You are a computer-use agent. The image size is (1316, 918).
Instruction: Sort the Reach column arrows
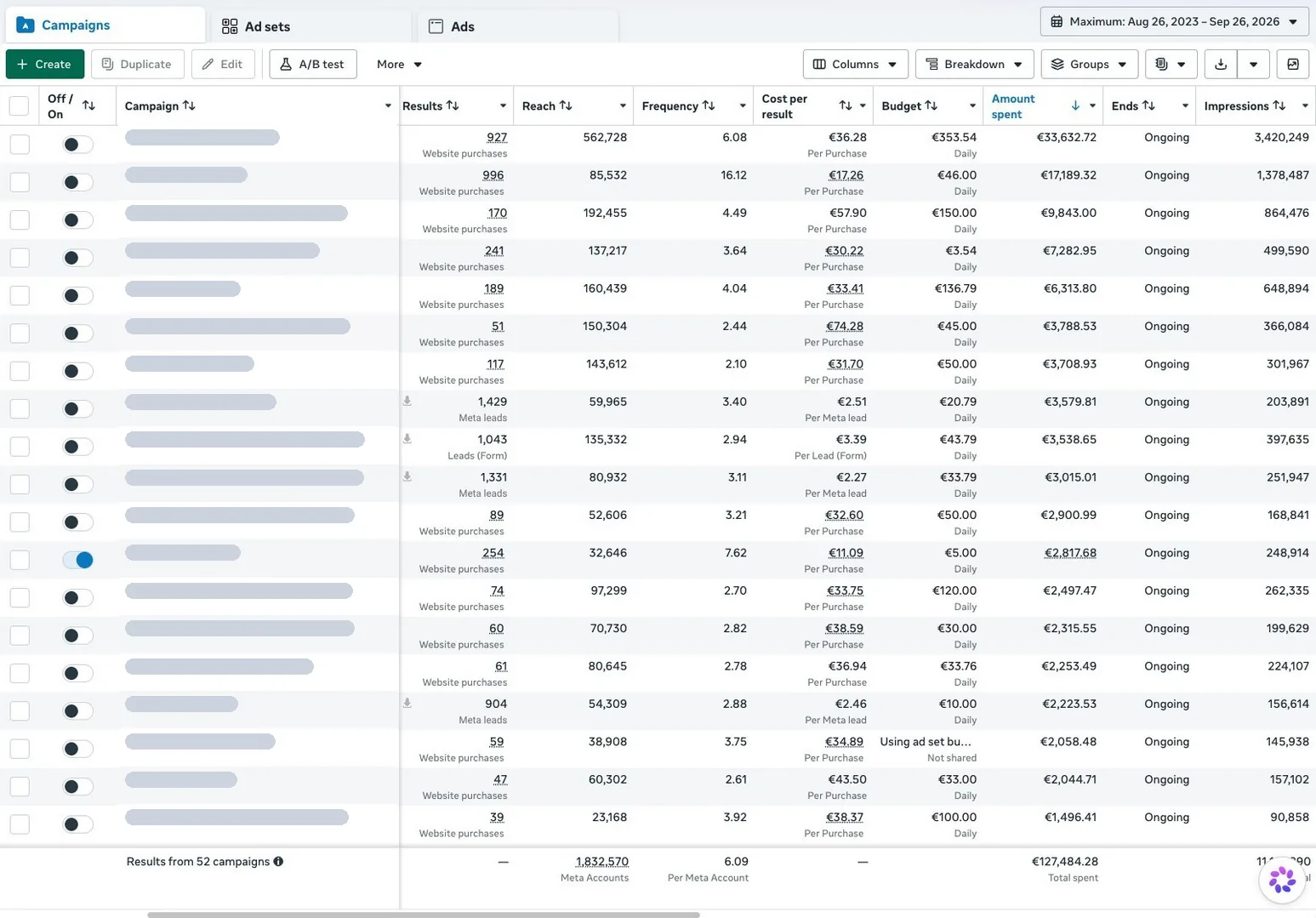566,105
